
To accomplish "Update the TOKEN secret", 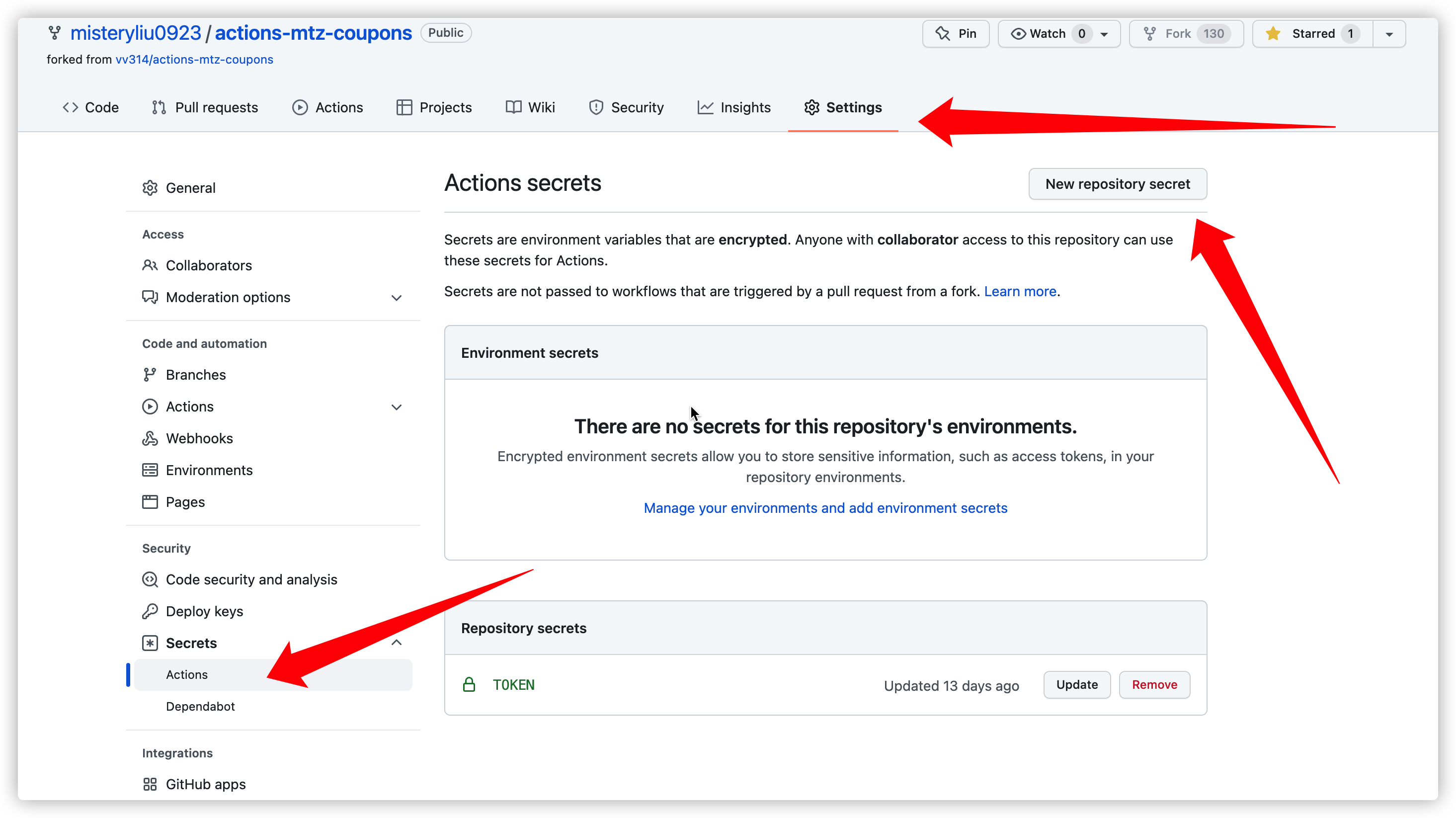I will pyautogui.click(x=1077, y=685).
